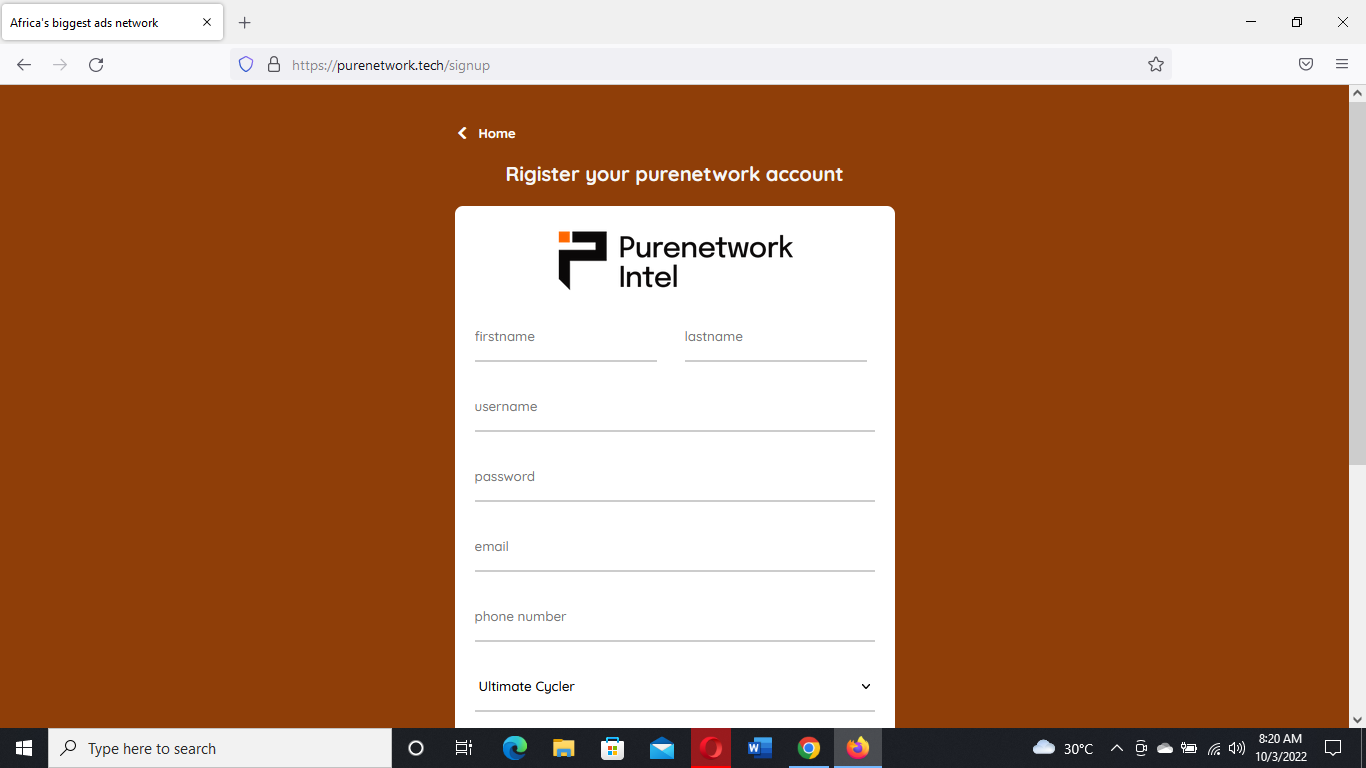Screen dimensions: 1366x768
Task: Open the tracking protection shield icon
Action: click(246, 64)
